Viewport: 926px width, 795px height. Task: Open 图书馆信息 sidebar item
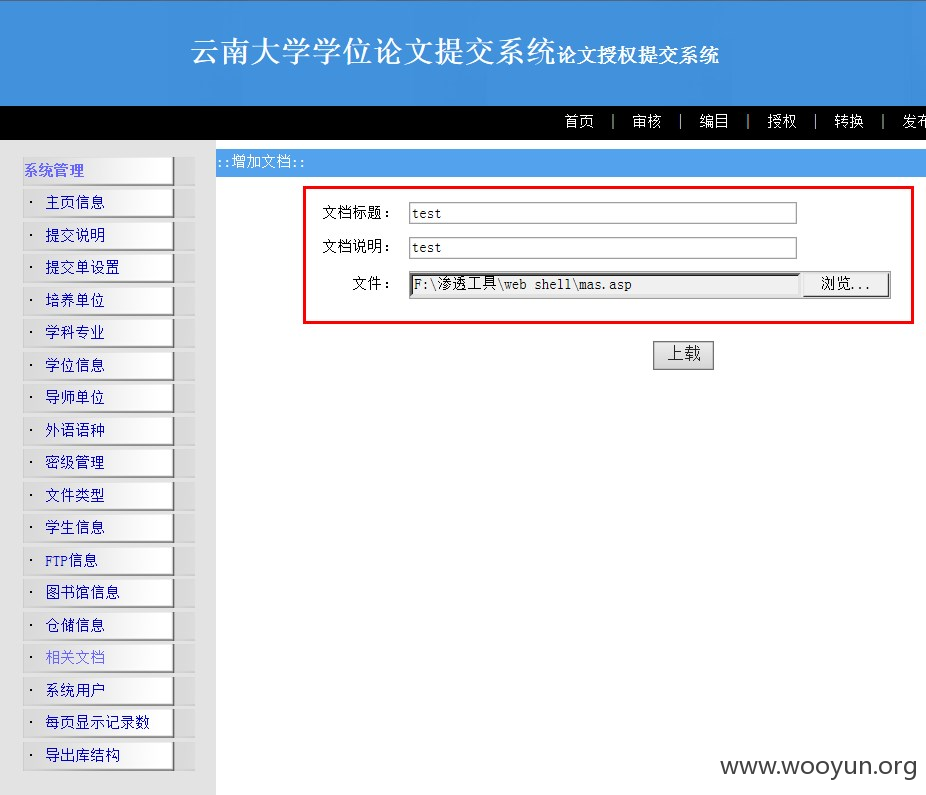83,592
